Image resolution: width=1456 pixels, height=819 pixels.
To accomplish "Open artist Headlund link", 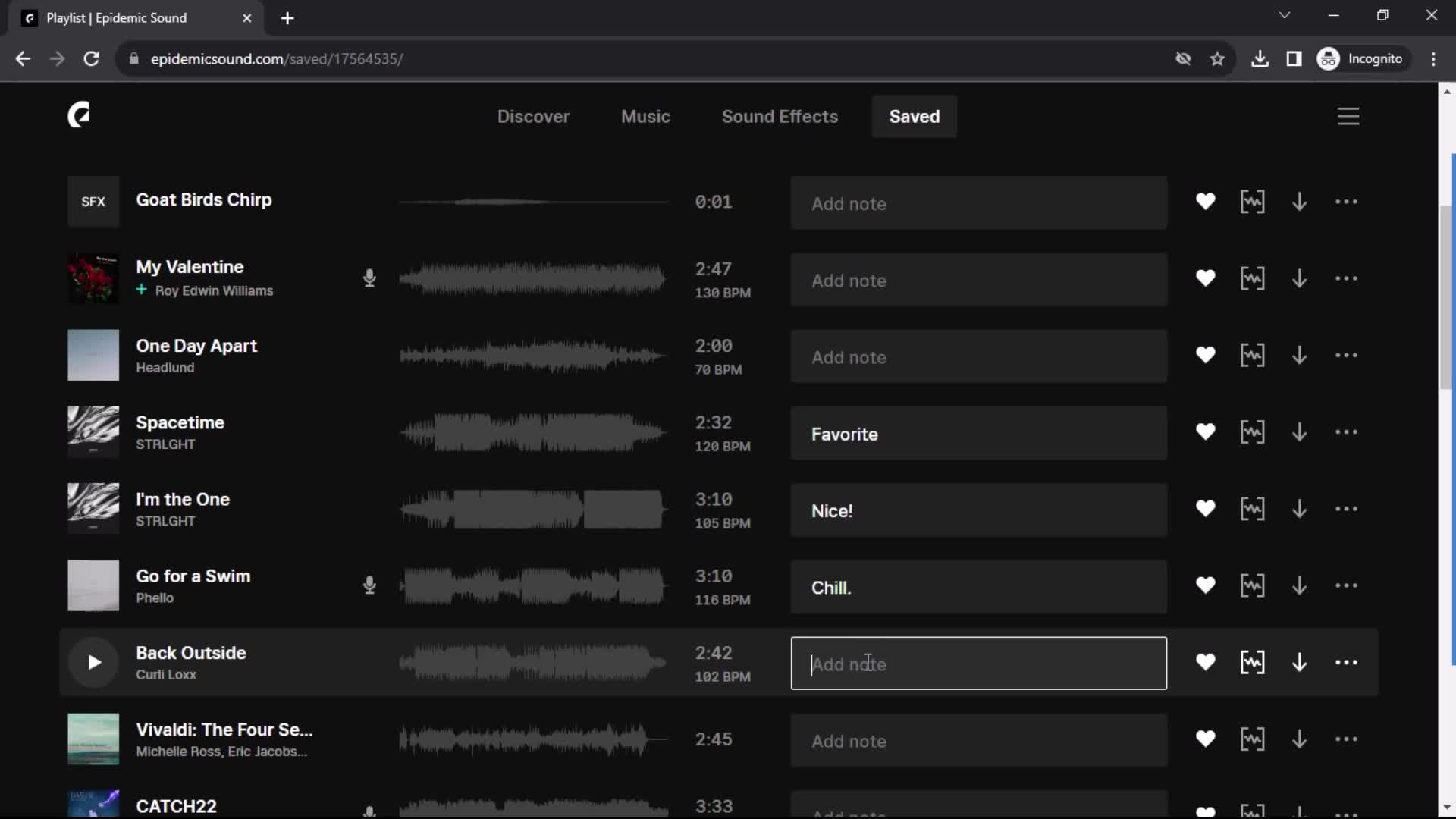I will tap(165, 368).
